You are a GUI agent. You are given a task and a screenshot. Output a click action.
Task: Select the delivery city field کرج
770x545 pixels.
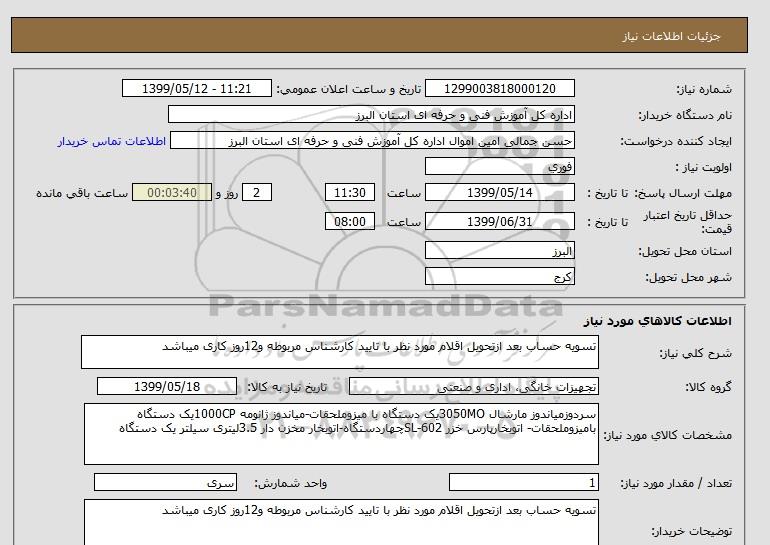coord(499,276)
